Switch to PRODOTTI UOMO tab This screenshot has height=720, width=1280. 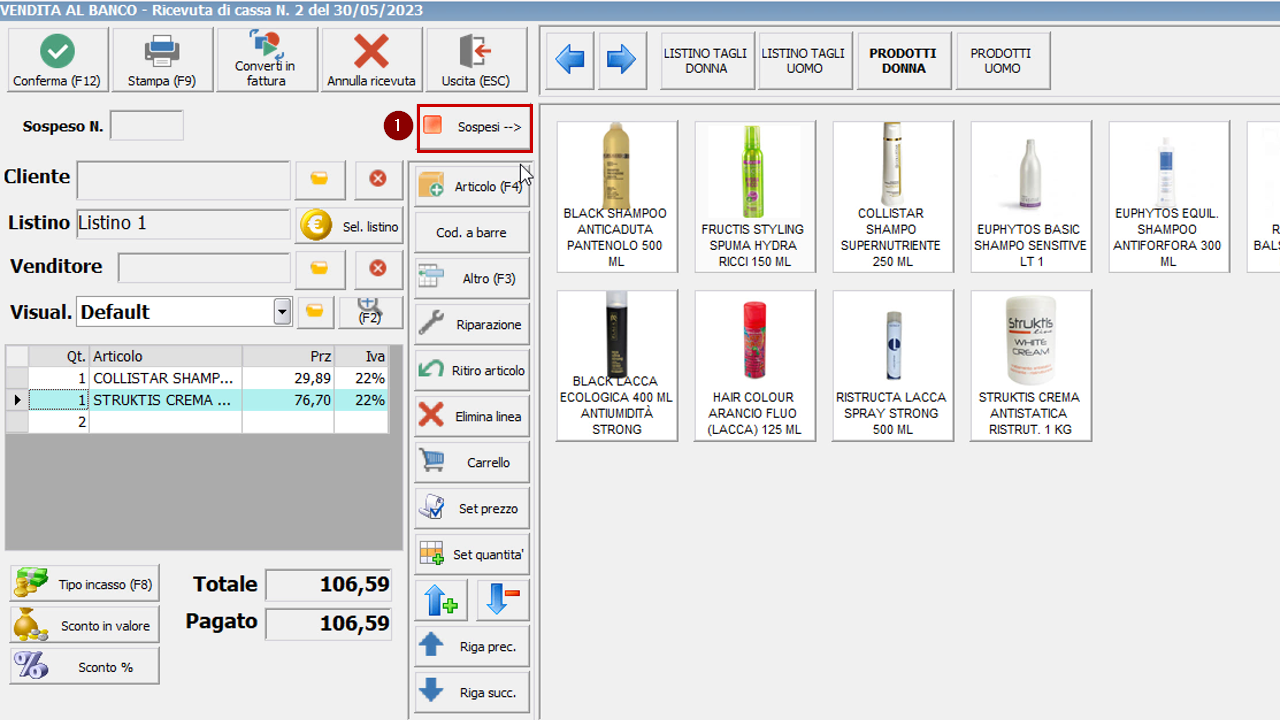pyautogui.click(x=1002, y=61)
